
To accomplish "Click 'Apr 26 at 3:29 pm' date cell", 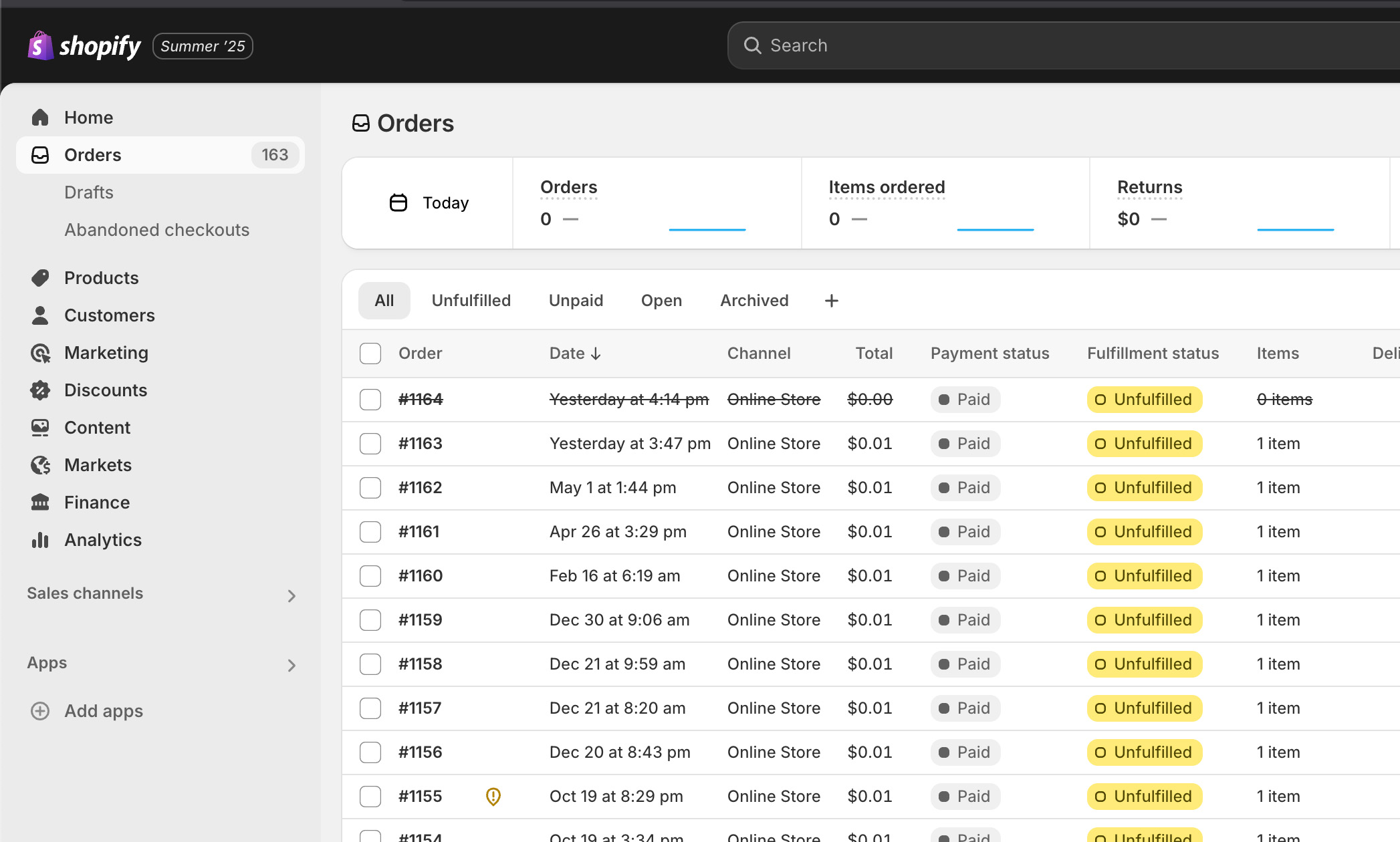I will point(618,532).
